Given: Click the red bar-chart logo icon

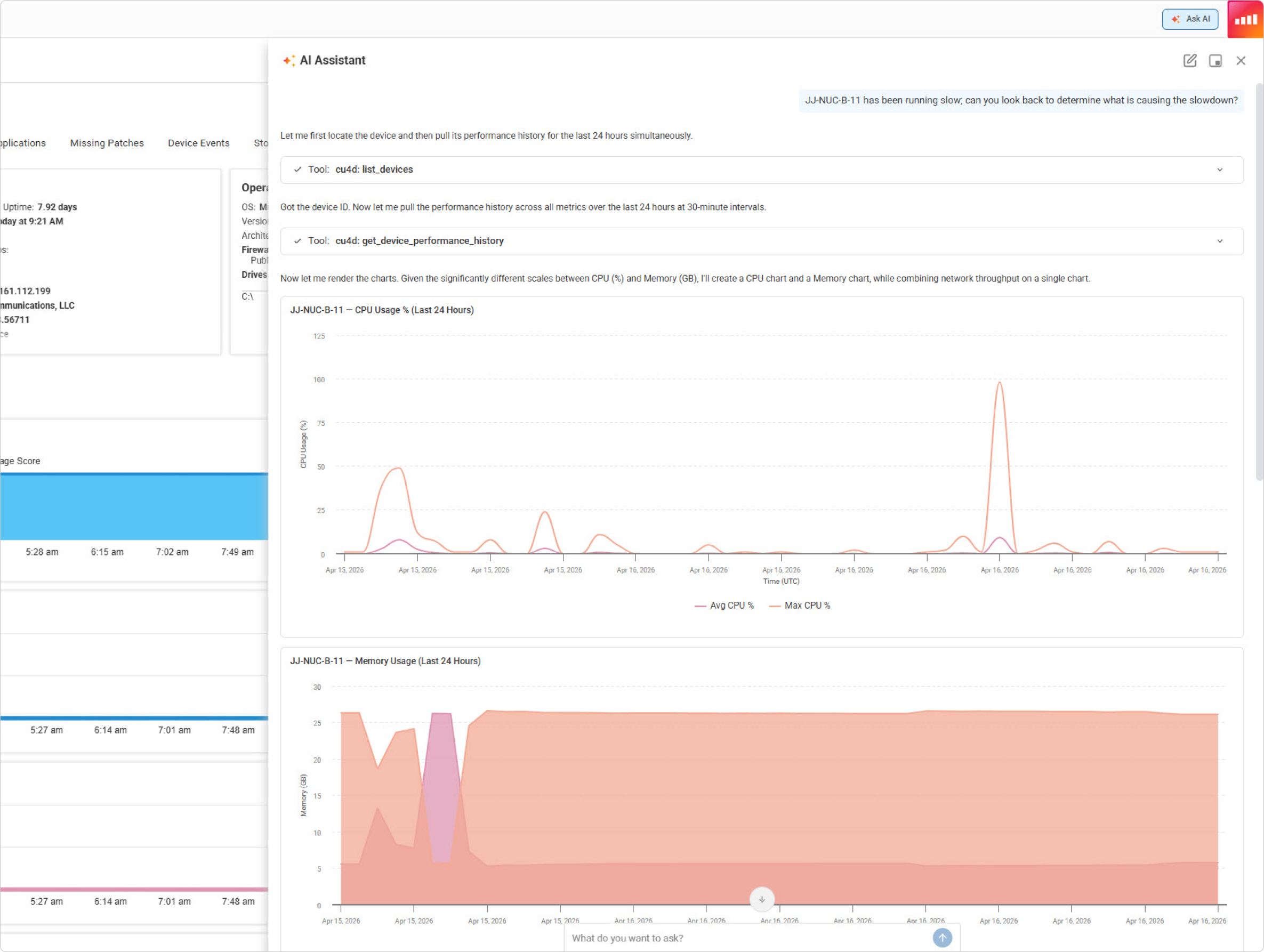Looking at the screenshot, I should [x=1245, y=19].
